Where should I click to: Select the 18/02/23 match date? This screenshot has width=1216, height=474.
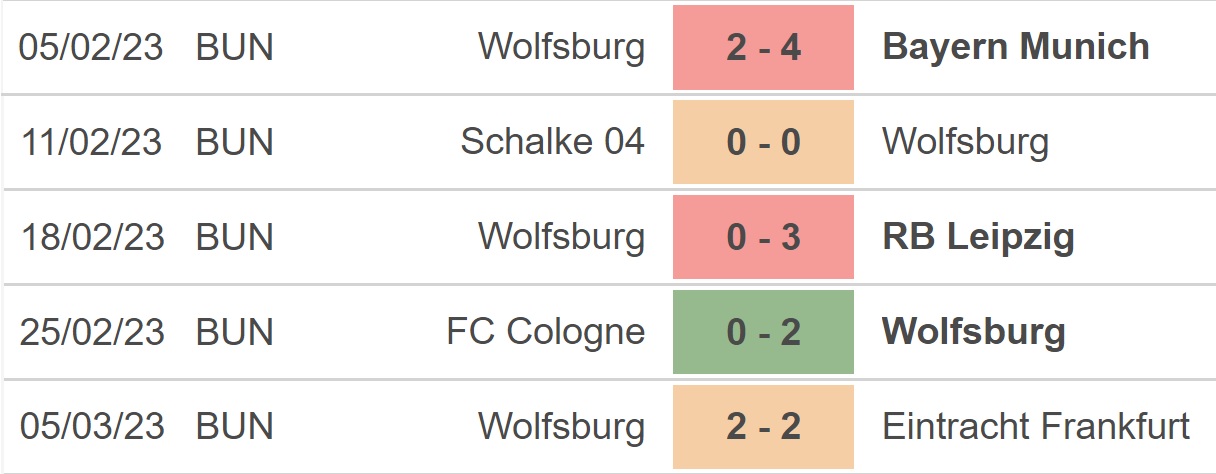tap(91, 237)
